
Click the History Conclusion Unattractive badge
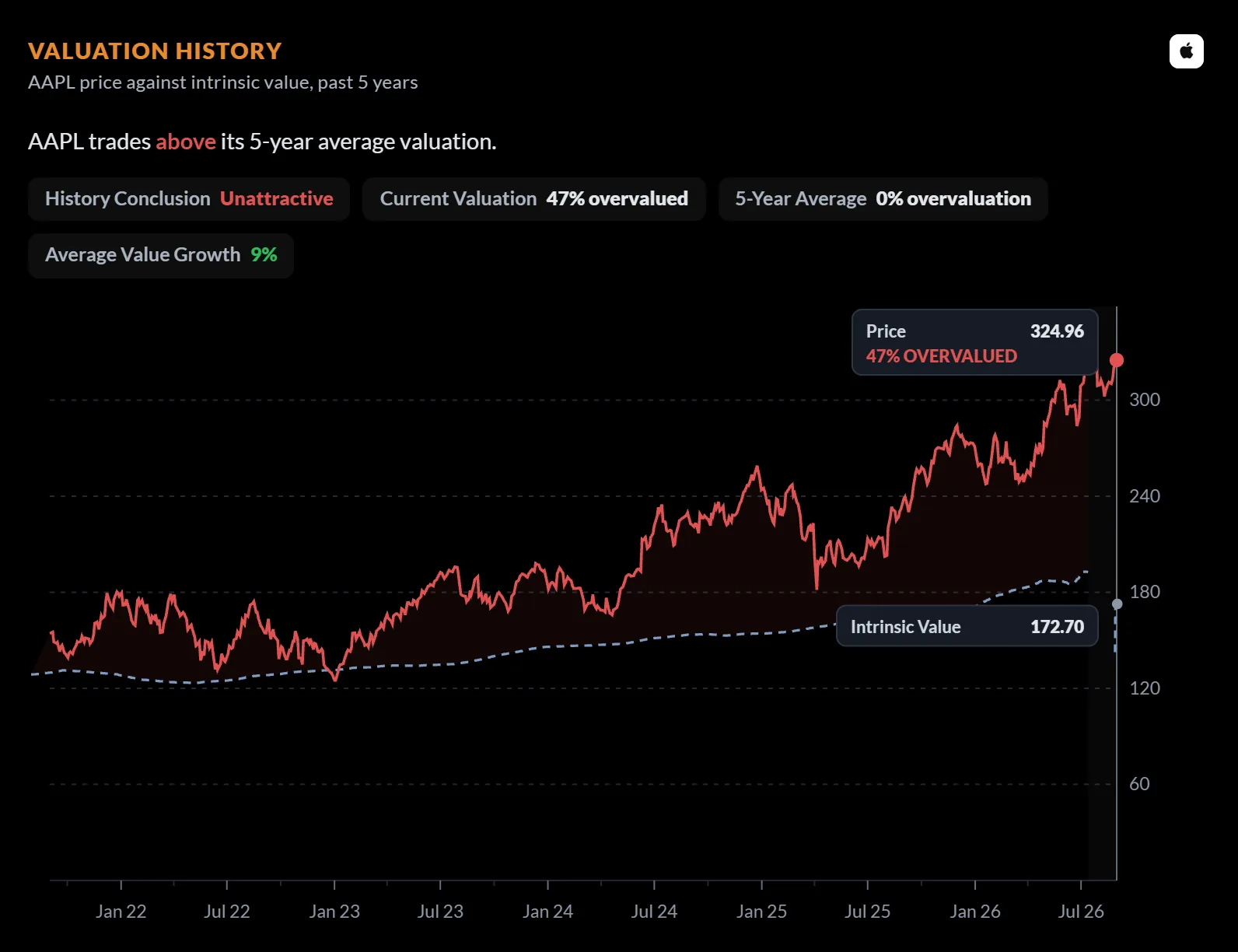pyautogui.click(x=189, y=199)
